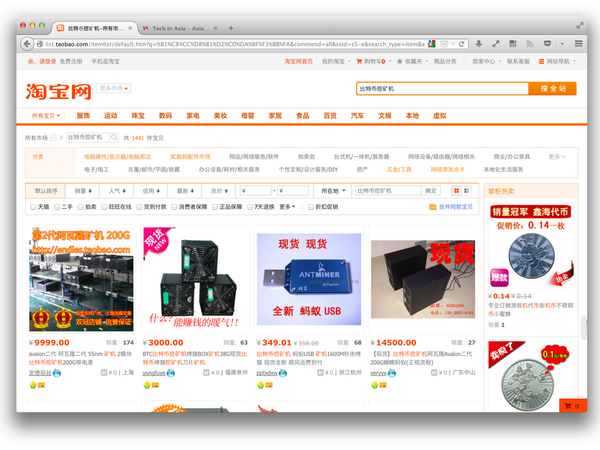The height and width of the screenshot is (450, 600).
Task: Open the Antminer USB product thumbnail
Action: (308, 279)
